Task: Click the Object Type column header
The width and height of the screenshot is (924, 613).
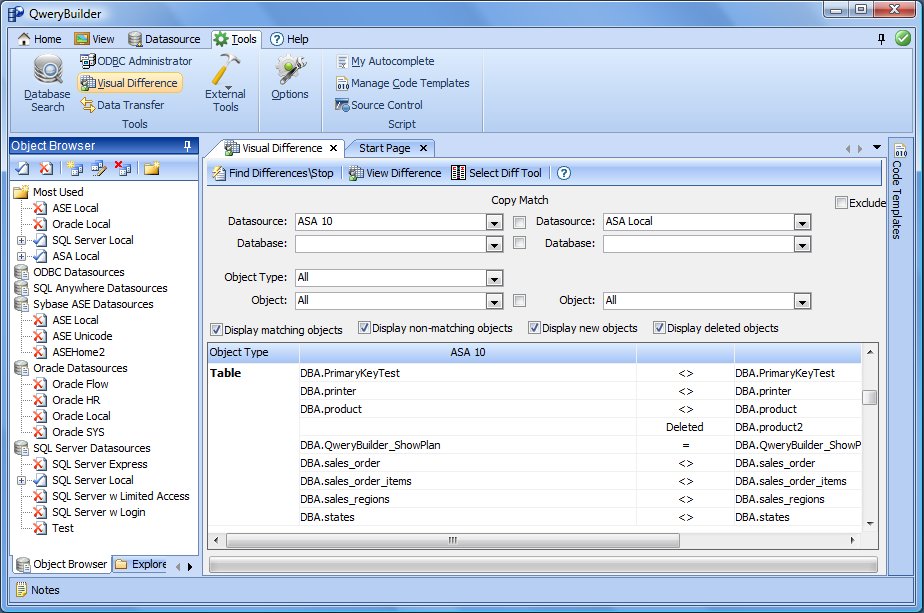Action: 253,352
